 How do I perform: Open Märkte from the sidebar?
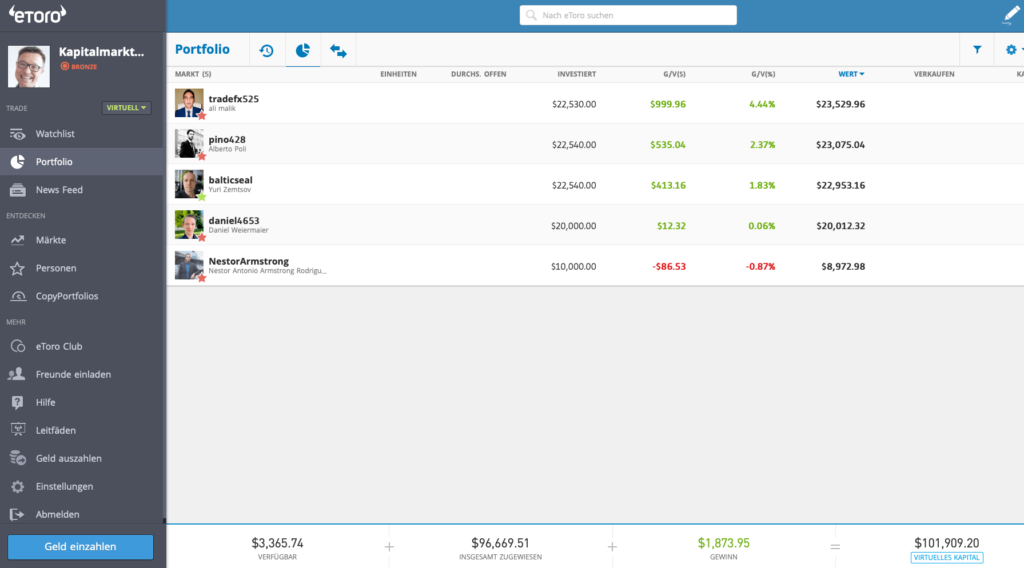coord(51,240)
